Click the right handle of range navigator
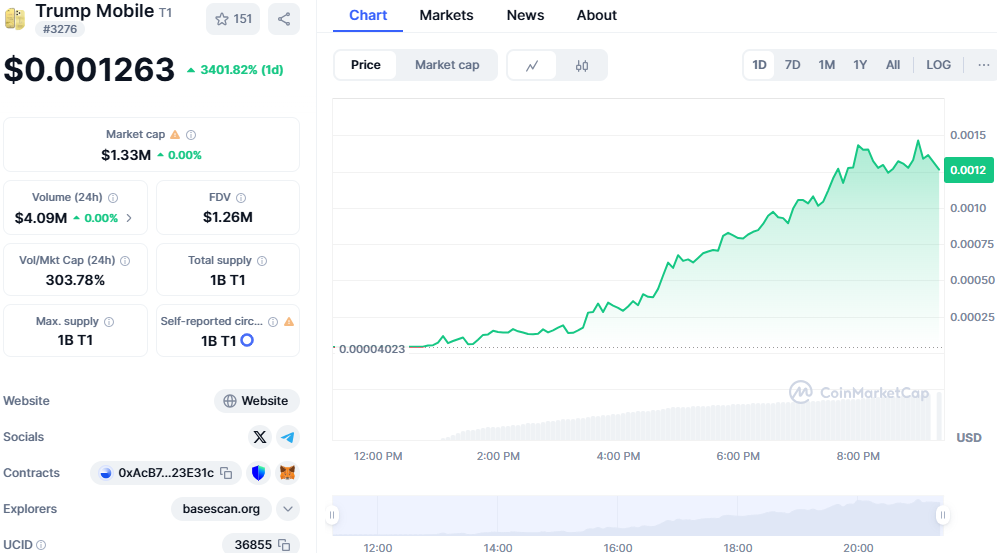The image size is (997, 553). [943, 515]
